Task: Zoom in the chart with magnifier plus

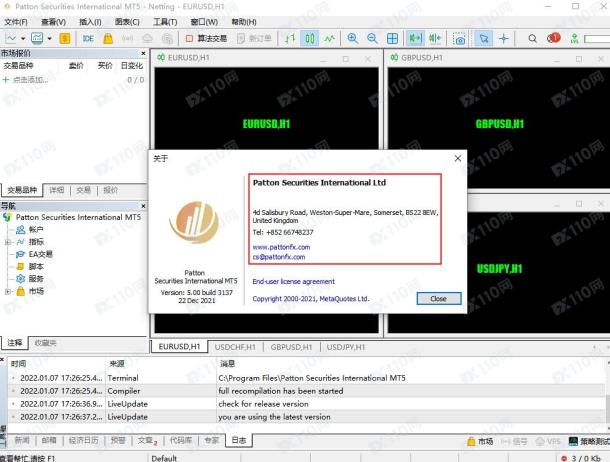Action: click(x=353, y=38)
